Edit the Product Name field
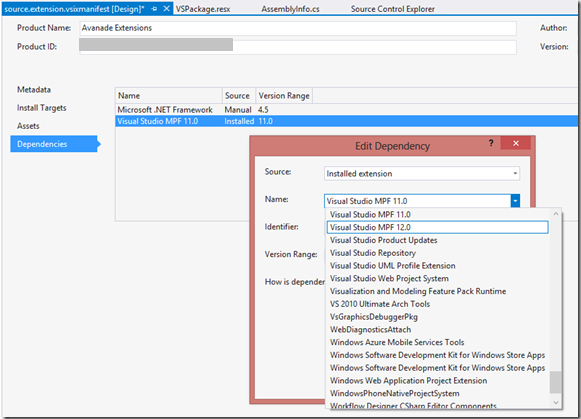 coord(298,28)
